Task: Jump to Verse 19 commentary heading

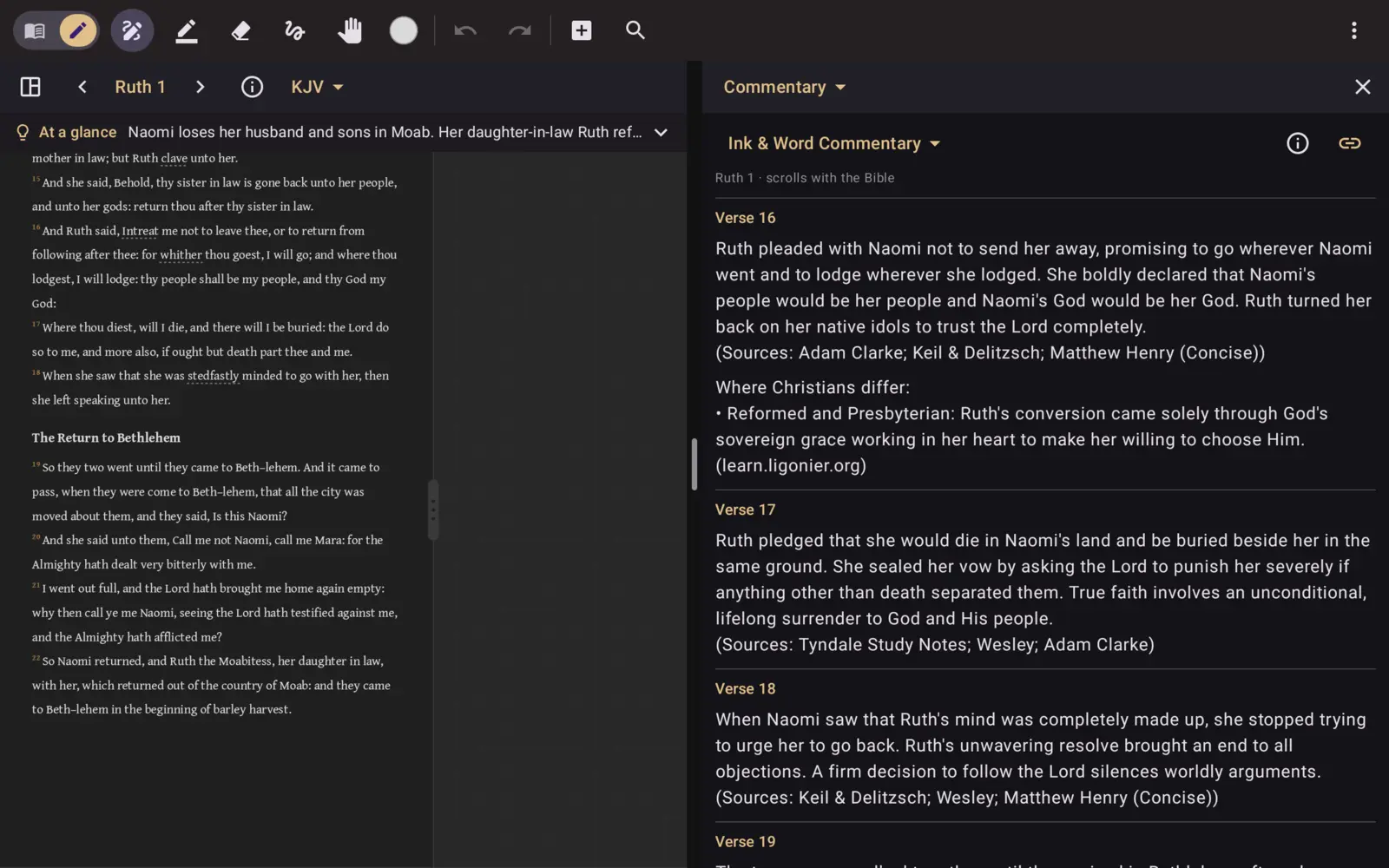Action: pyautogui.click(x=745, y=841)
